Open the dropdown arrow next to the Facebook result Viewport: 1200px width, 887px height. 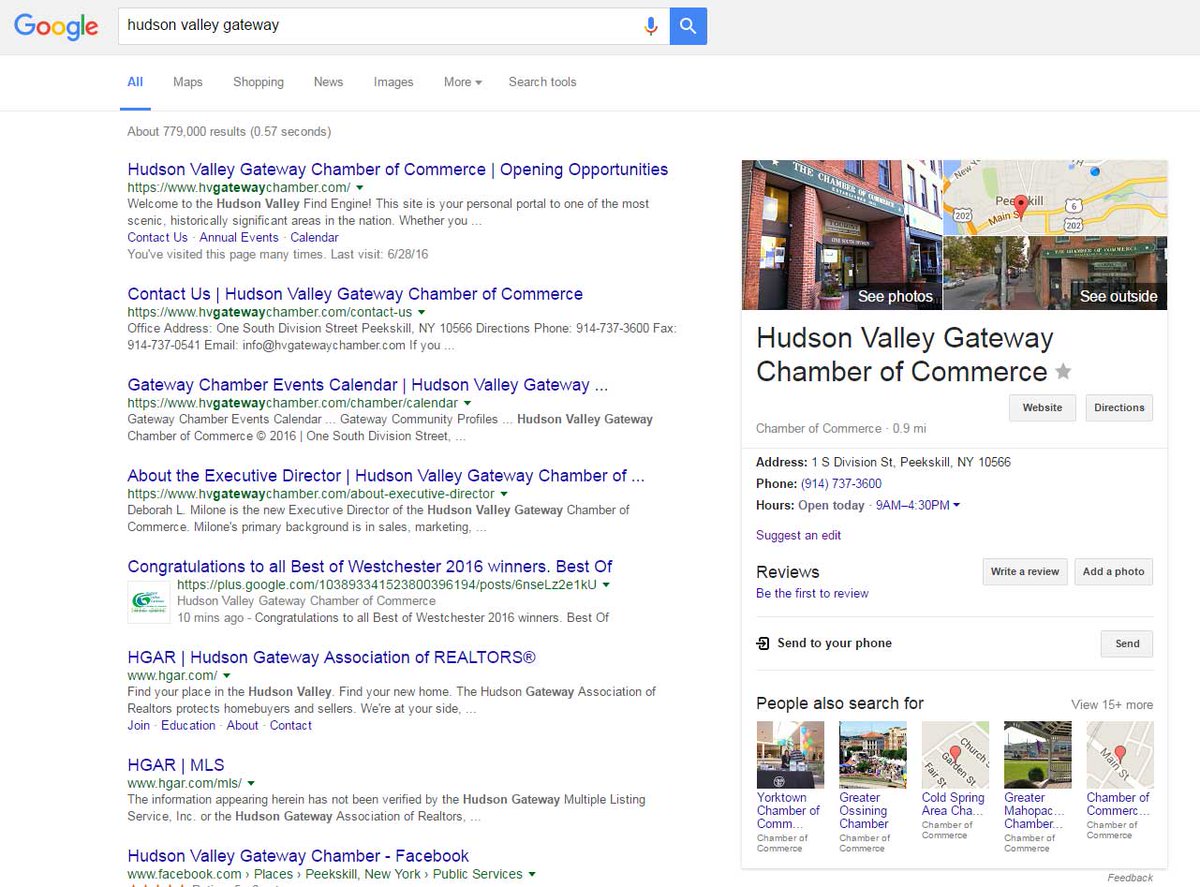[533, 873]
